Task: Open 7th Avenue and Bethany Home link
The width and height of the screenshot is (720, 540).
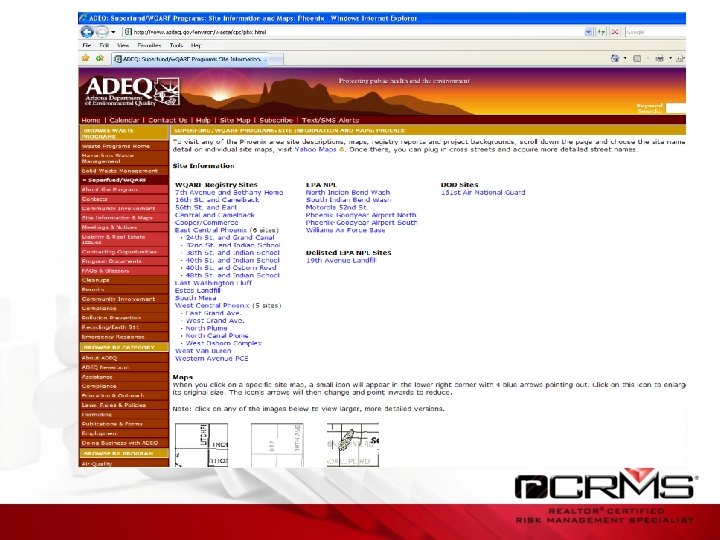Action: tap(229, 192)
